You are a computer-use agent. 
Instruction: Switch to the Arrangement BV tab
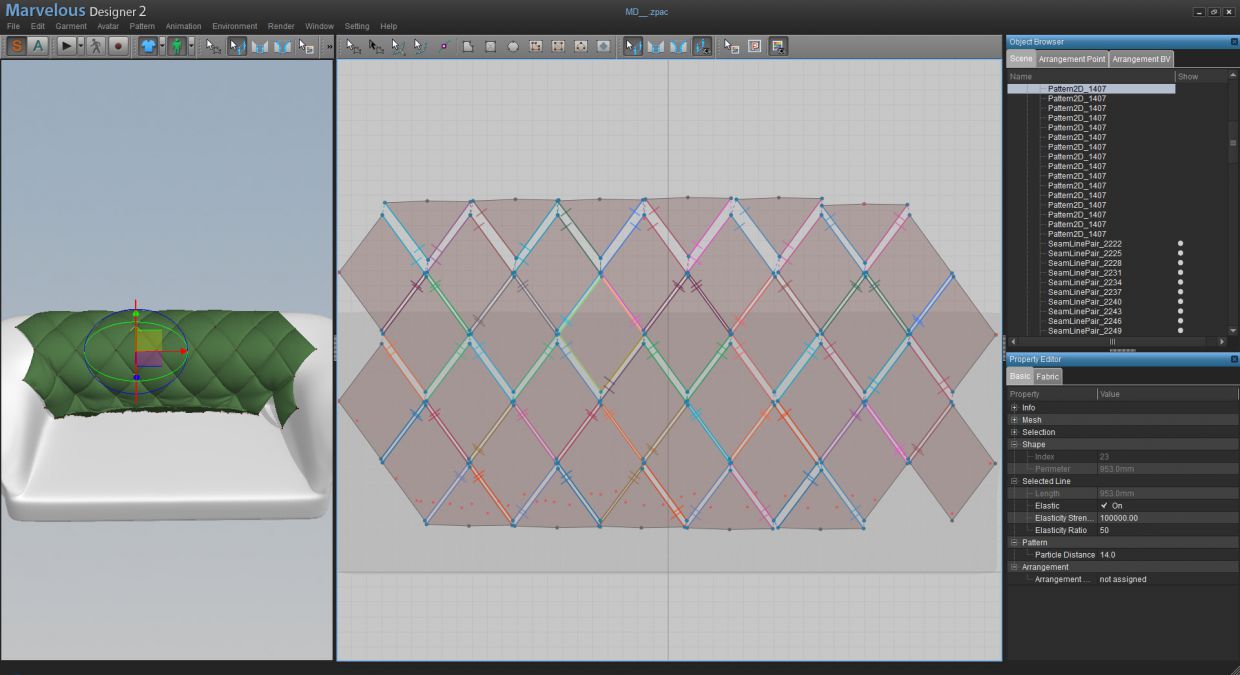(1141, 59)
